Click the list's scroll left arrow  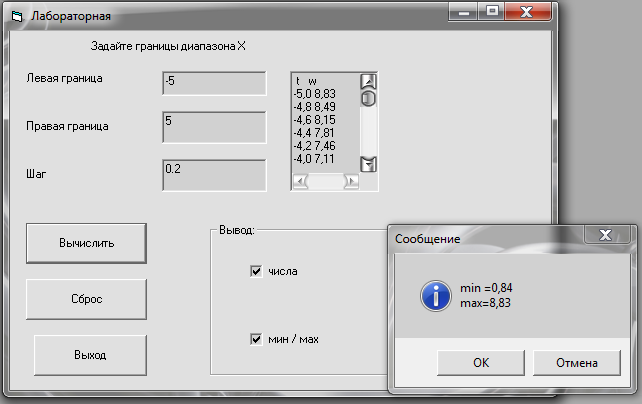300,181
